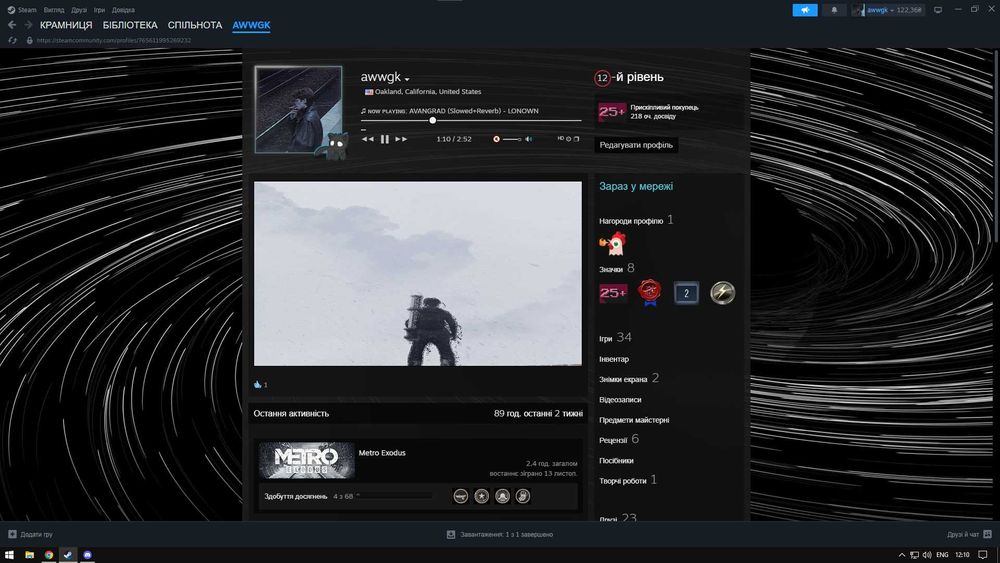Click the star achievement icon
The height and width of the screenshot is (563, 1000).
coord(482,496)
